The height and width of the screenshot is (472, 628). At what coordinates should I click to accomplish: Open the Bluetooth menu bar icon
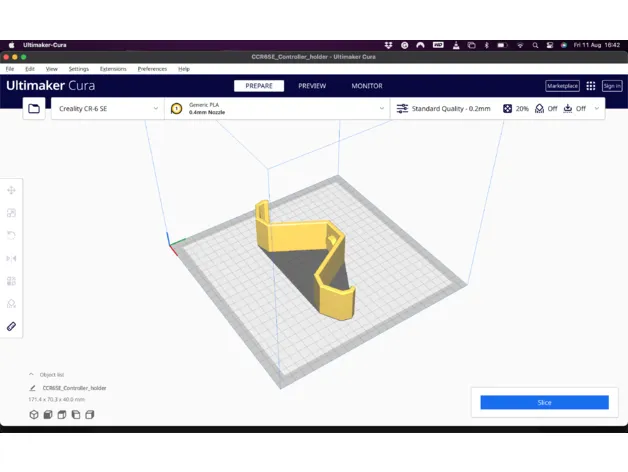pos(487,45)
